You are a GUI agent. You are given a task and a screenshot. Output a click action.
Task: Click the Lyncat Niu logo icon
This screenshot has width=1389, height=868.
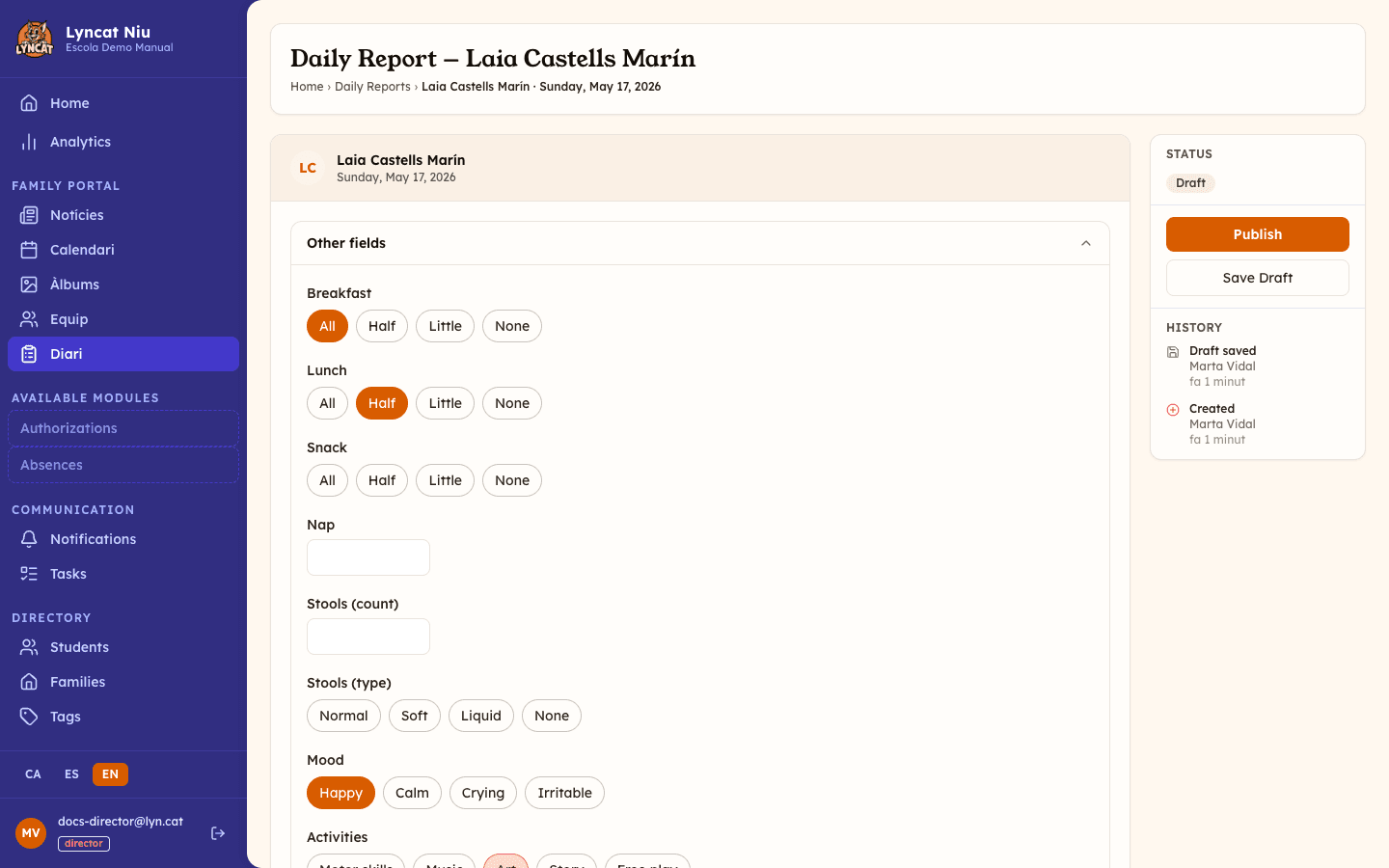pos(35,40)
